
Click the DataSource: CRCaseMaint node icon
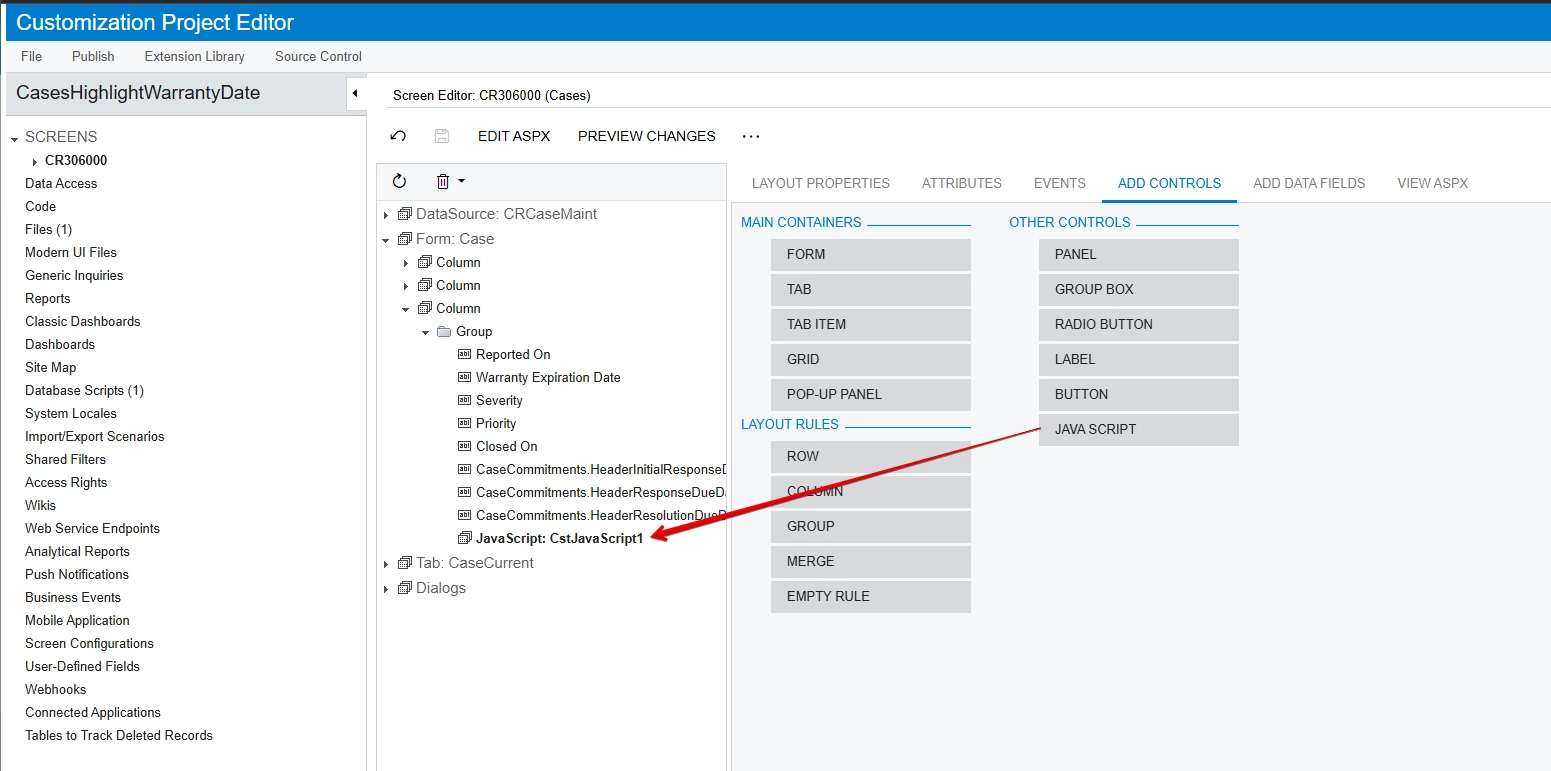pos(405,214)
